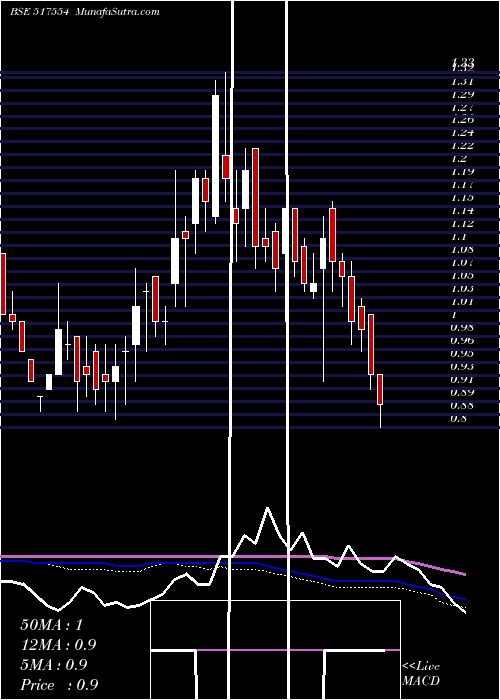The image size is (500, 700).
Task: Click the 0.98 price axis label
Action: (462, 328)
